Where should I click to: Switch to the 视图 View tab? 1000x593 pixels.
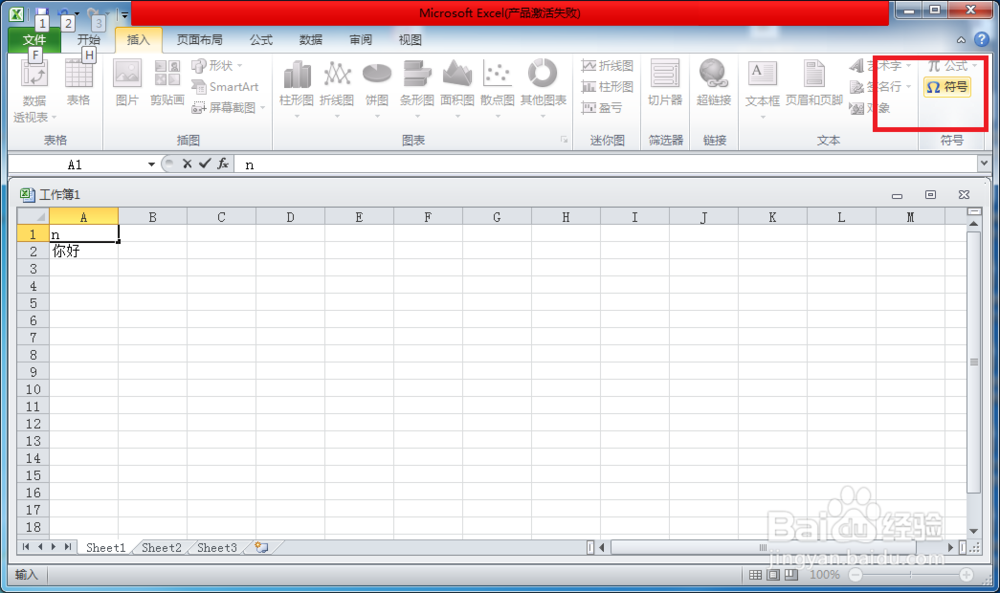pos(410,40)
